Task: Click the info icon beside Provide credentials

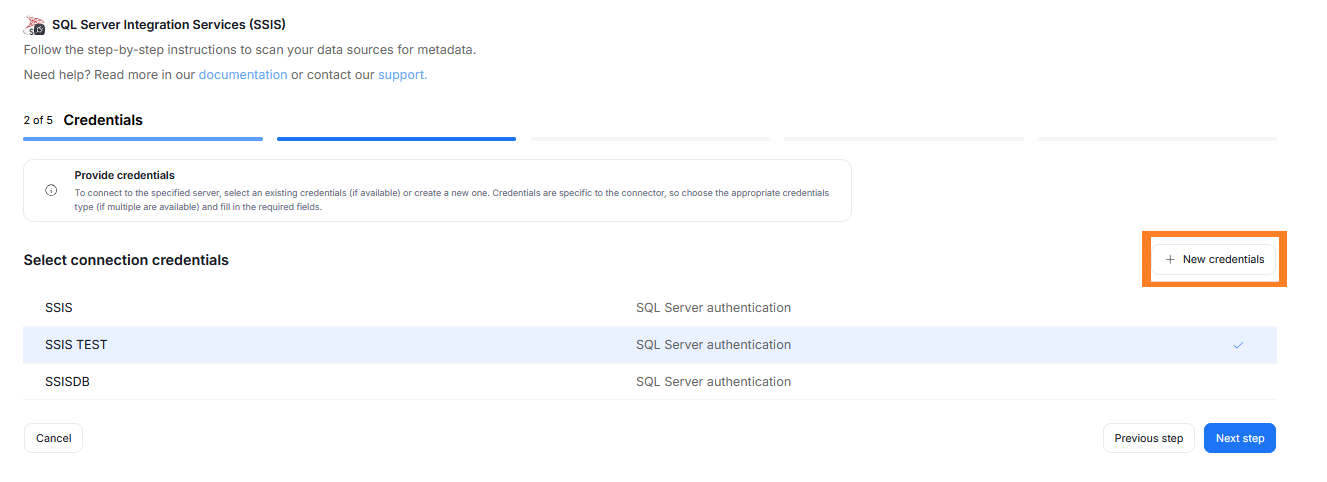Action: coord(51,190)
